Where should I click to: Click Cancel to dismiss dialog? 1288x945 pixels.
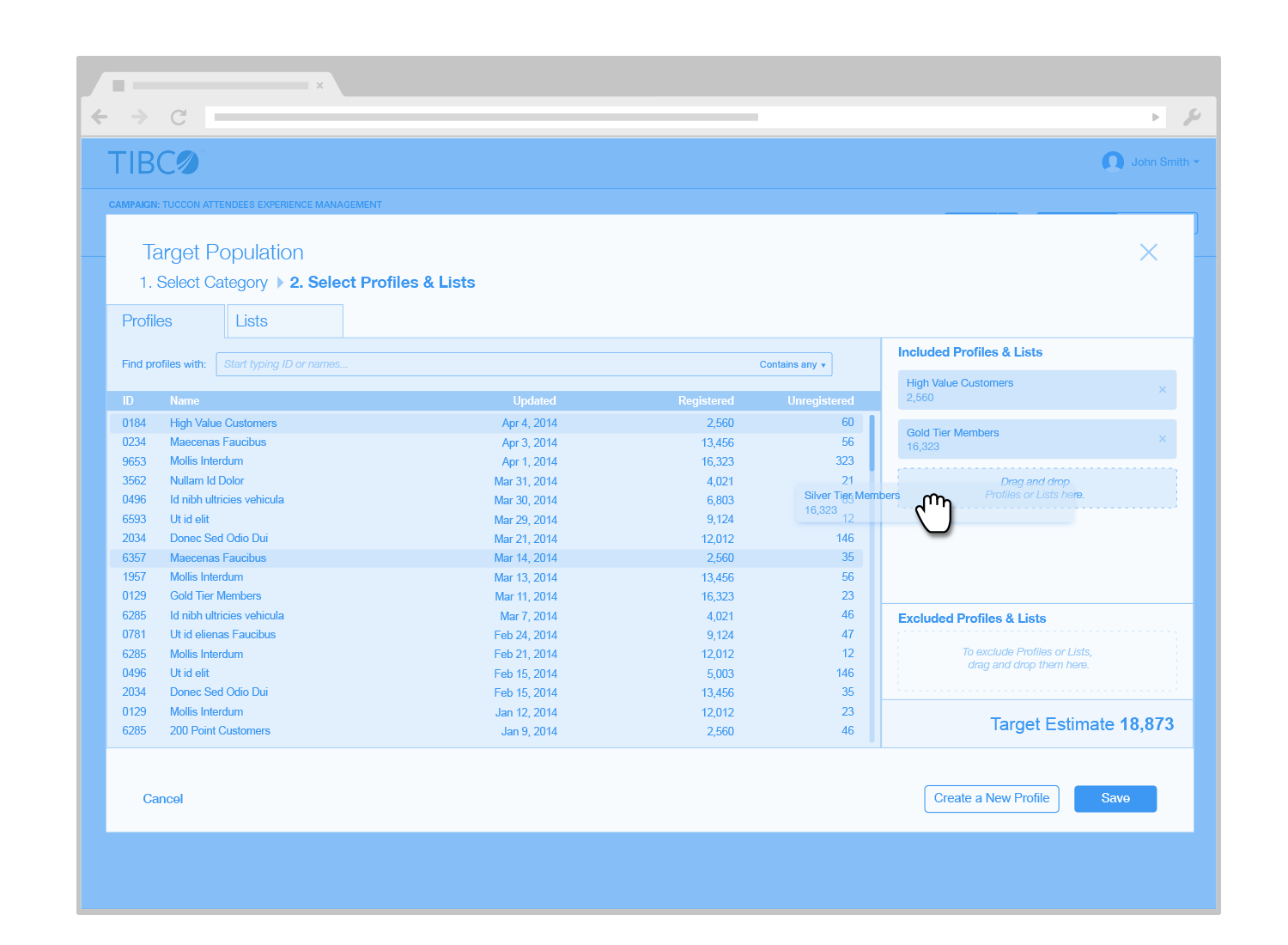[163, 799]
